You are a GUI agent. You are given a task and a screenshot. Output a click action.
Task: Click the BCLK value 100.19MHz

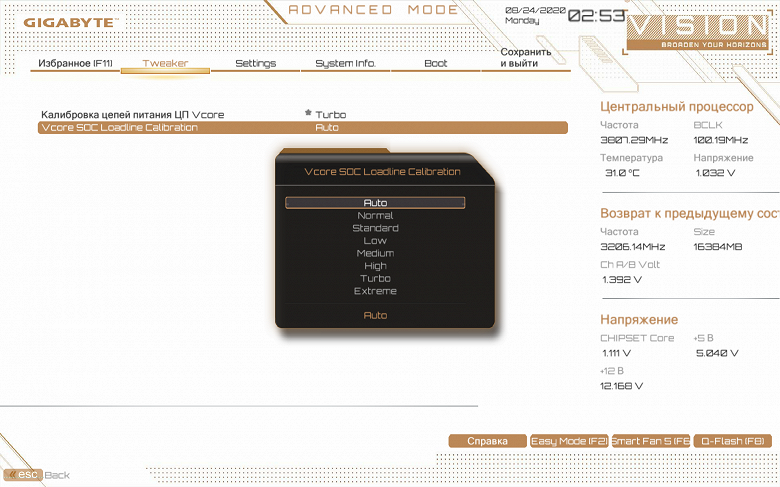[x=720, y=140]
